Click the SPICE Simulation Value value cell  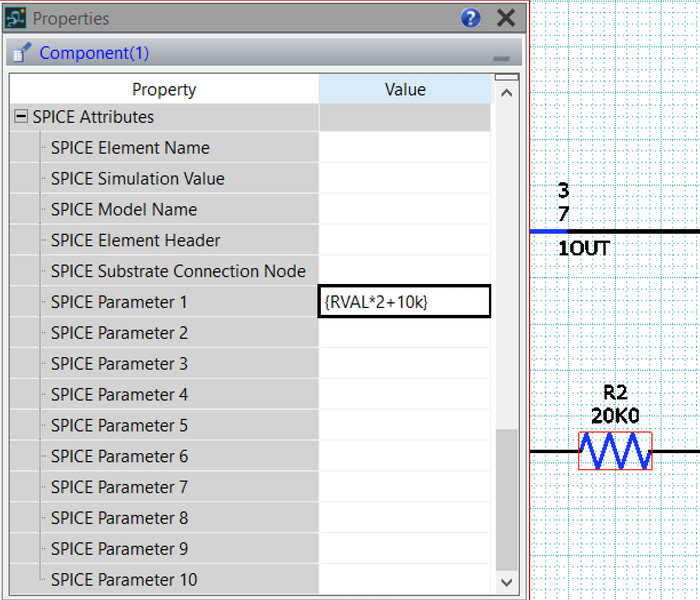pos(404,178)
